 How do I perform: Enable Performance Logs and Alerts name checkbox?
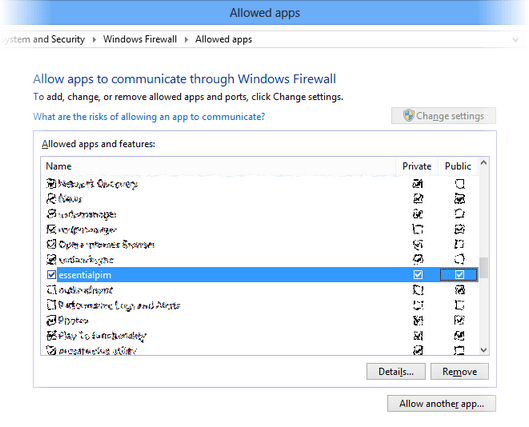coord(51,305)
